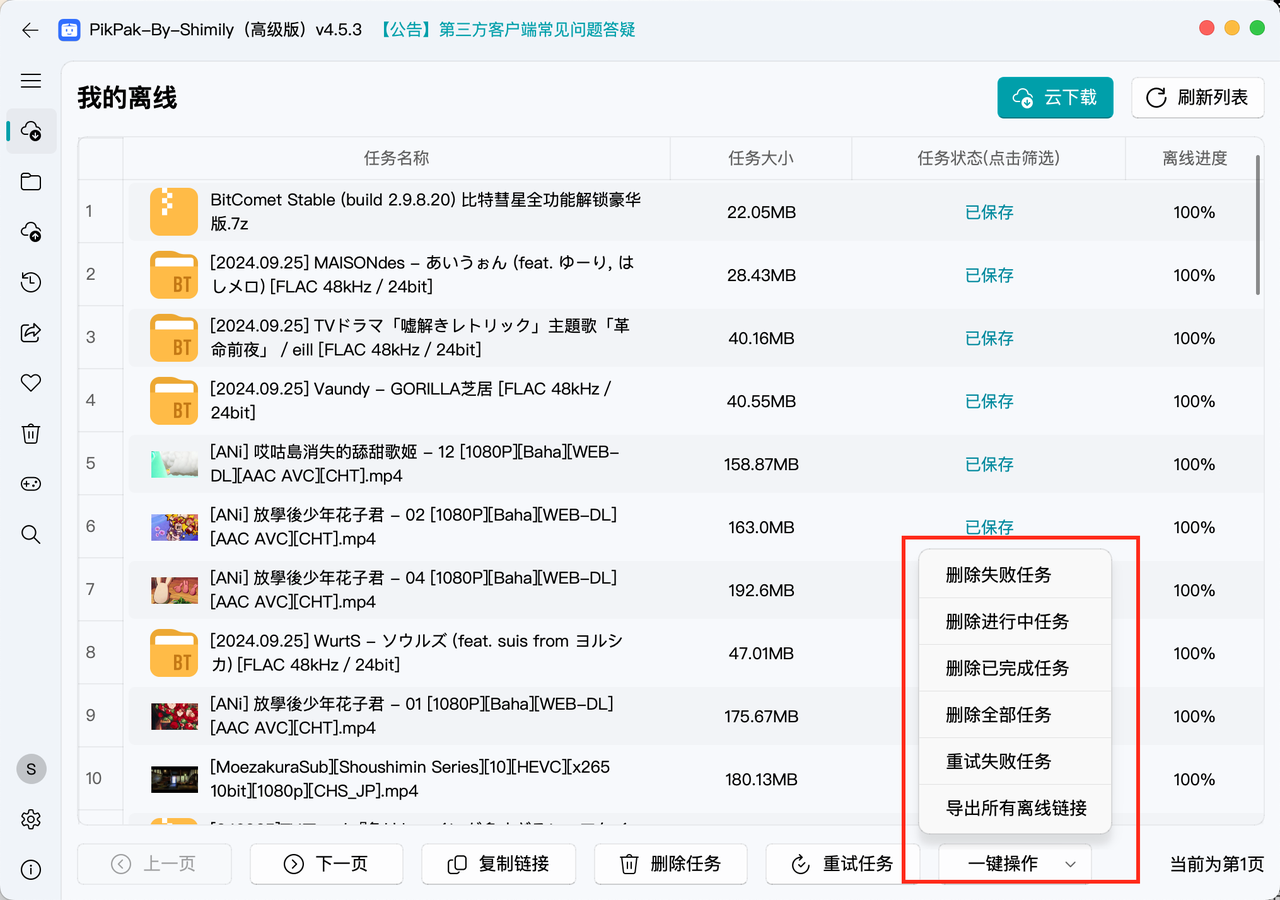1280x900 pixels.
Task: Click the back arrow in title bar
Action: 30,30
